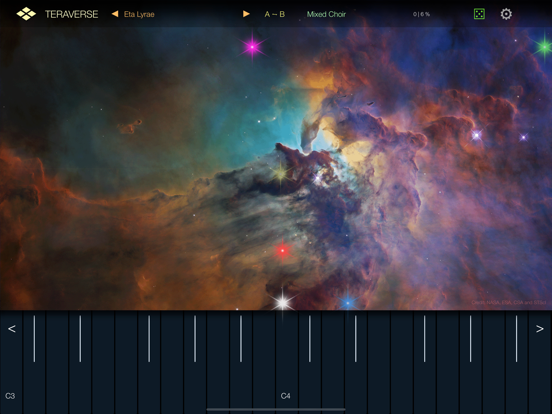The height and width of the screenshot is (414, 552).
Task: Open the Mixed Choir sound selector
Action: pos(326,14)
